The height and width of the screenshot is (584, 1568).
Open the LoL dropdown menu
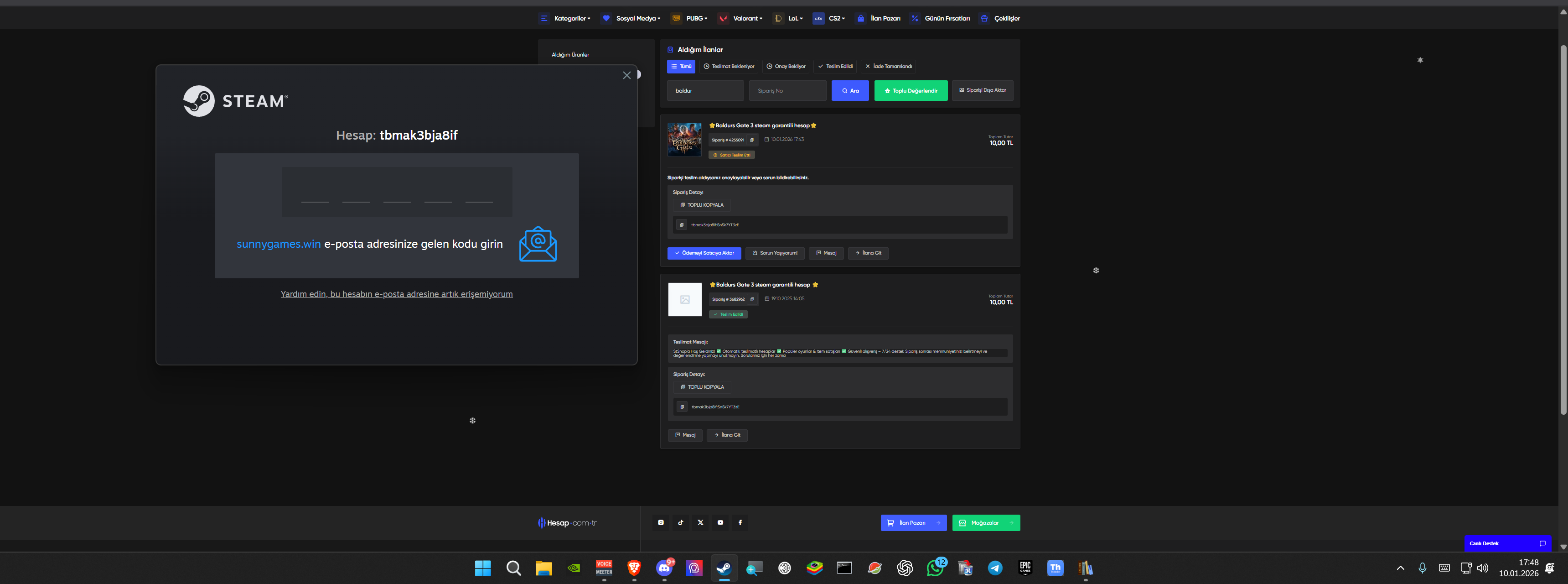788,18
